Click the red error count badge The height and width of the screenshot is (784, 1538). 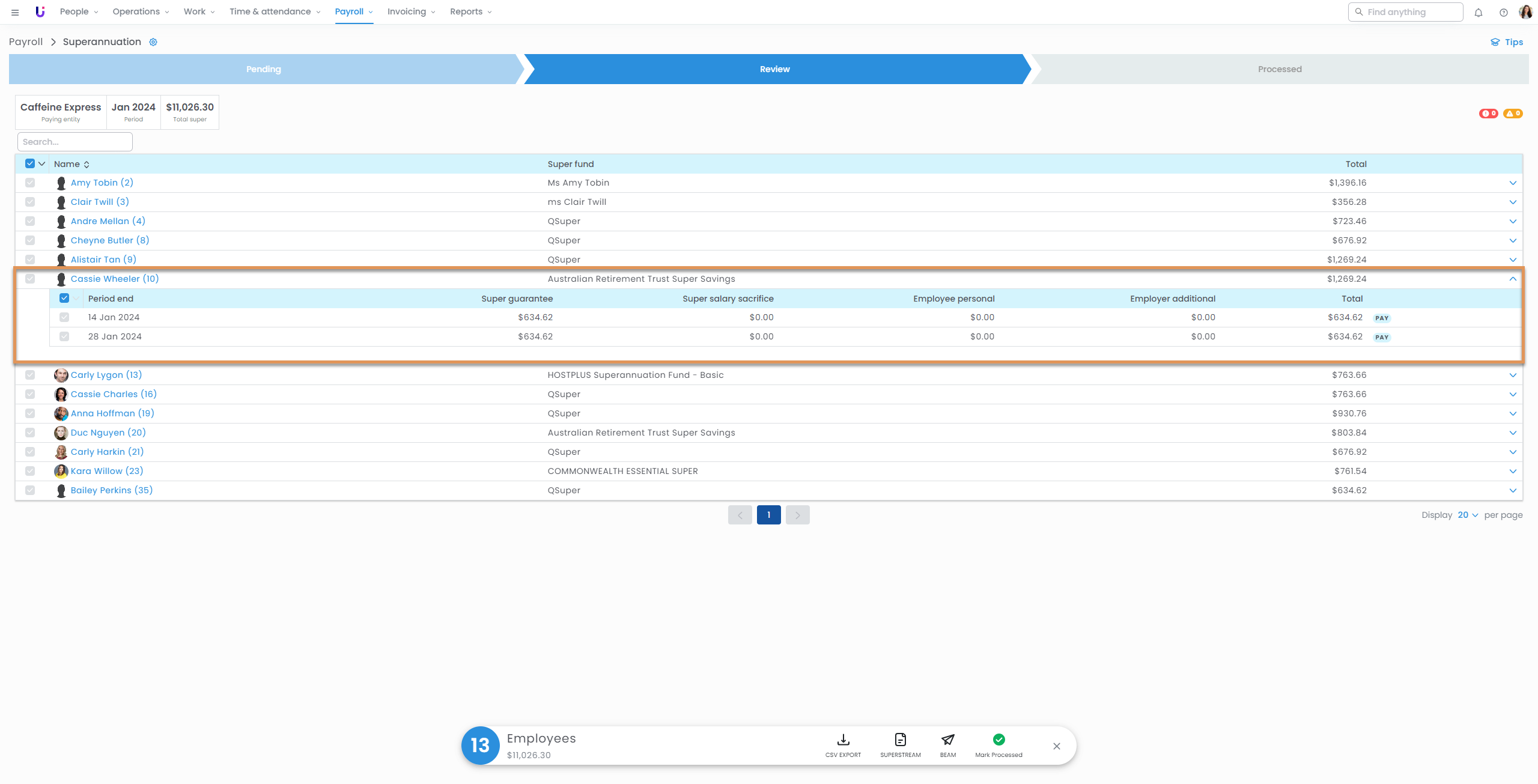point(1488,114)
